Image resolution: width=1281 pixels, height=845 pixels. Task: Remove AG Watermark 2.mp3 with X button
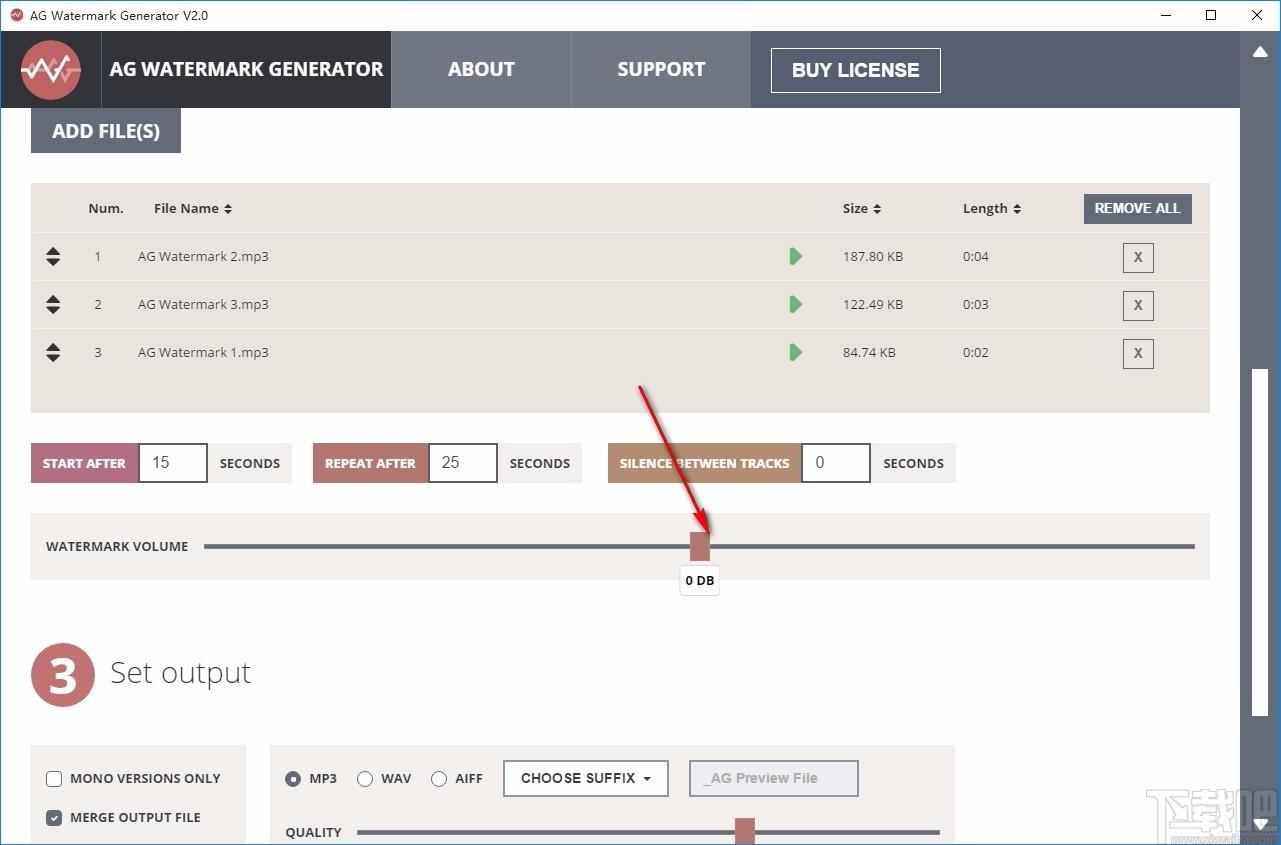click(x=1138, y=257)
